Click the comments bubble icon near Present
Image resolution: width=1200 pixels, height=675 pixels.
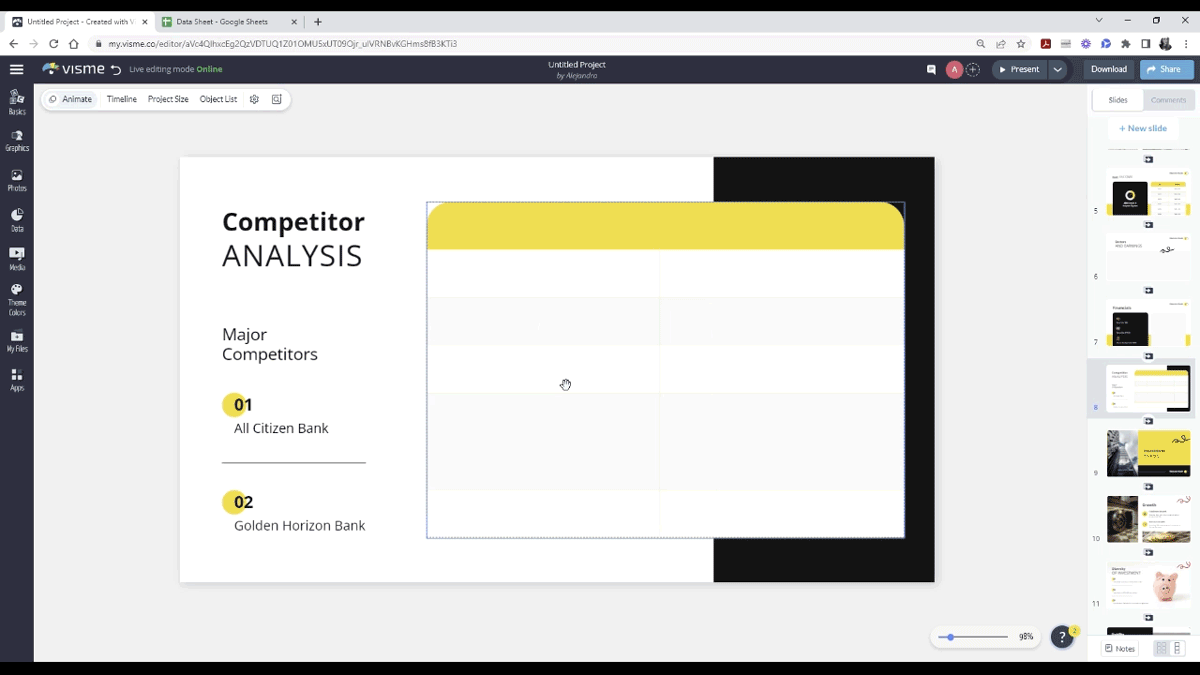(932, 70)
